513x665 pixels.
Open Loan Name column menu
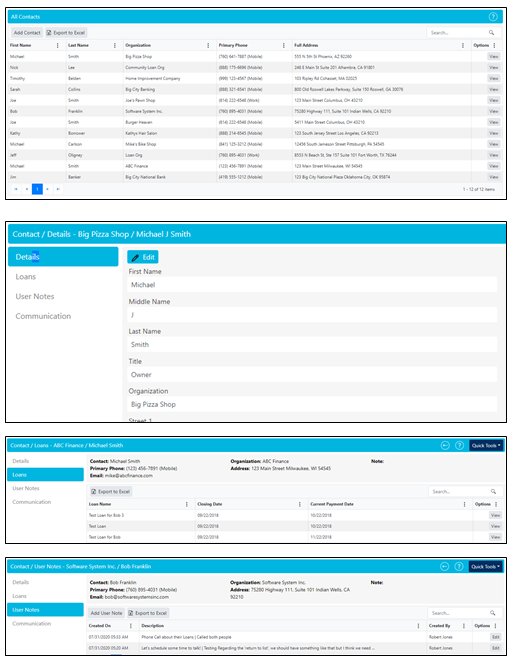point(187,504)
